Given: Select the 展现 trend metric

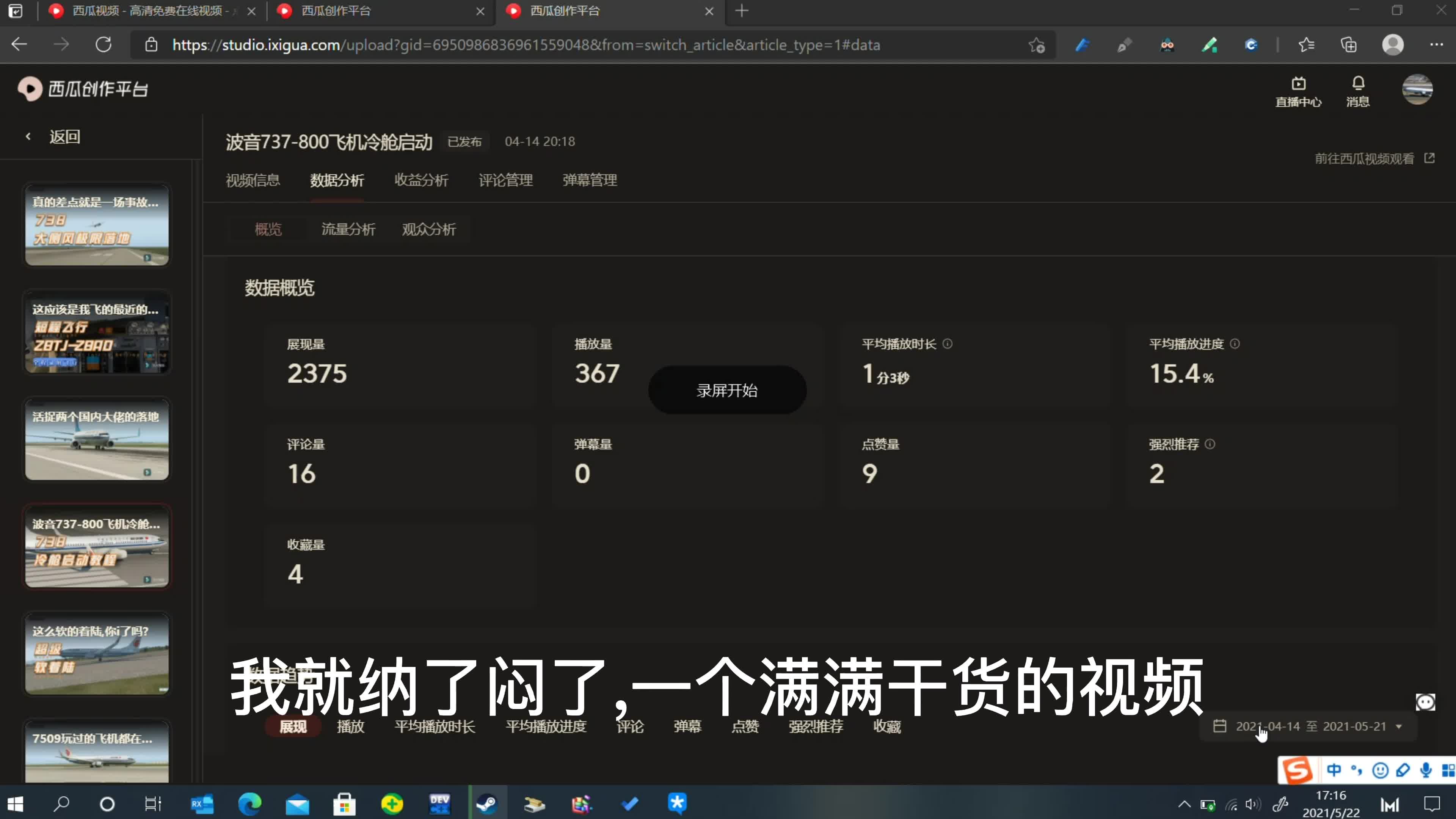Looking at the screenshot, I should pyautogui.click(x=293, y=726).
